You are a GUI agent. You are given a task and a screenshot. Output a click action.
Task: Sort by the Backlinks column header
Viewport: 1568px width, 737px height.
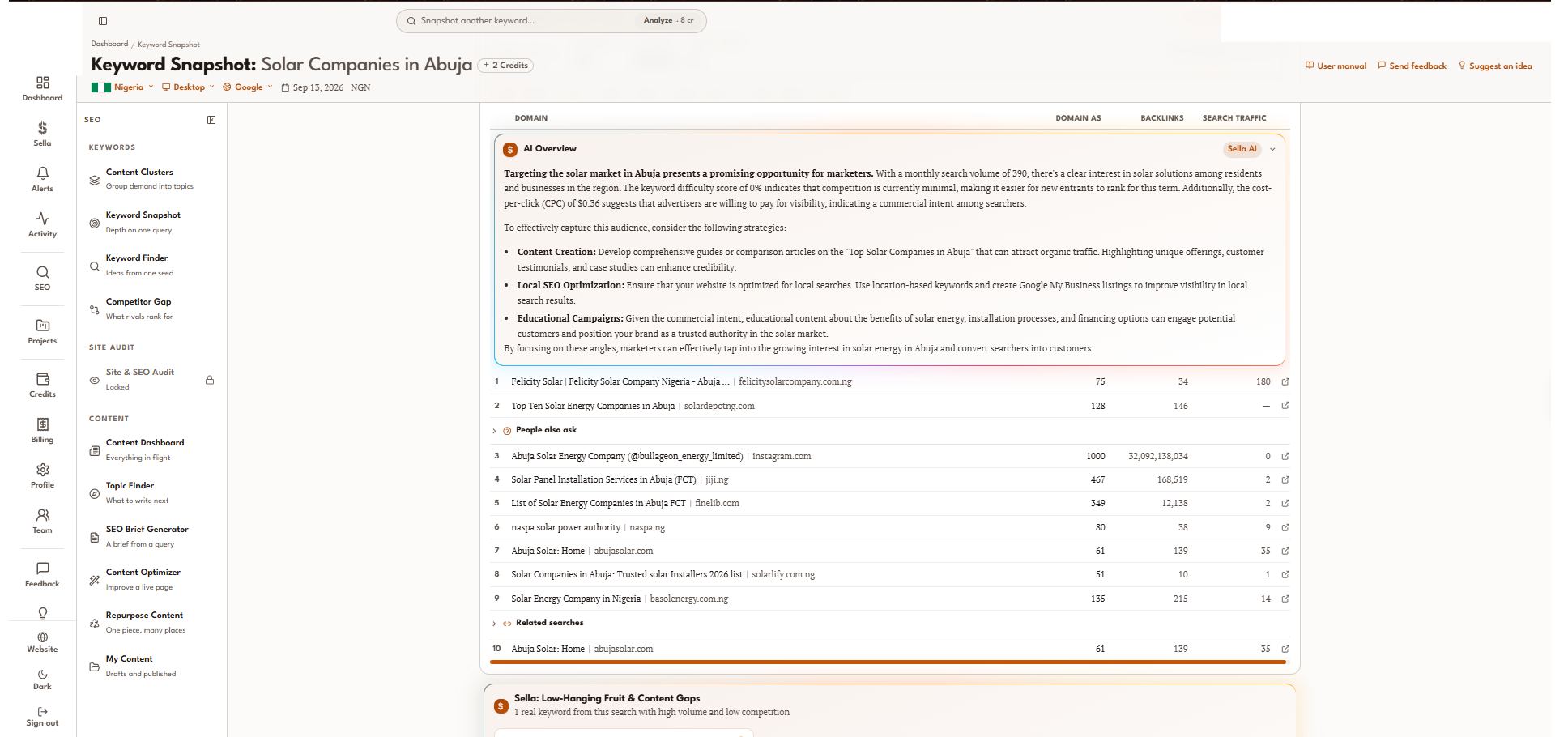(x=1162, y=118)
